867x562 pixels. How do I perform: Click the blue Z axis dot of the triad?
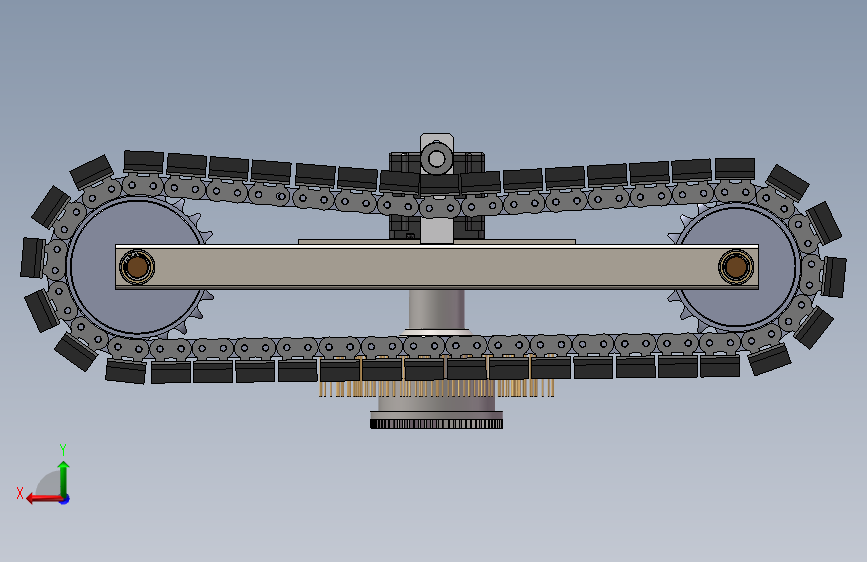point(65,500)
